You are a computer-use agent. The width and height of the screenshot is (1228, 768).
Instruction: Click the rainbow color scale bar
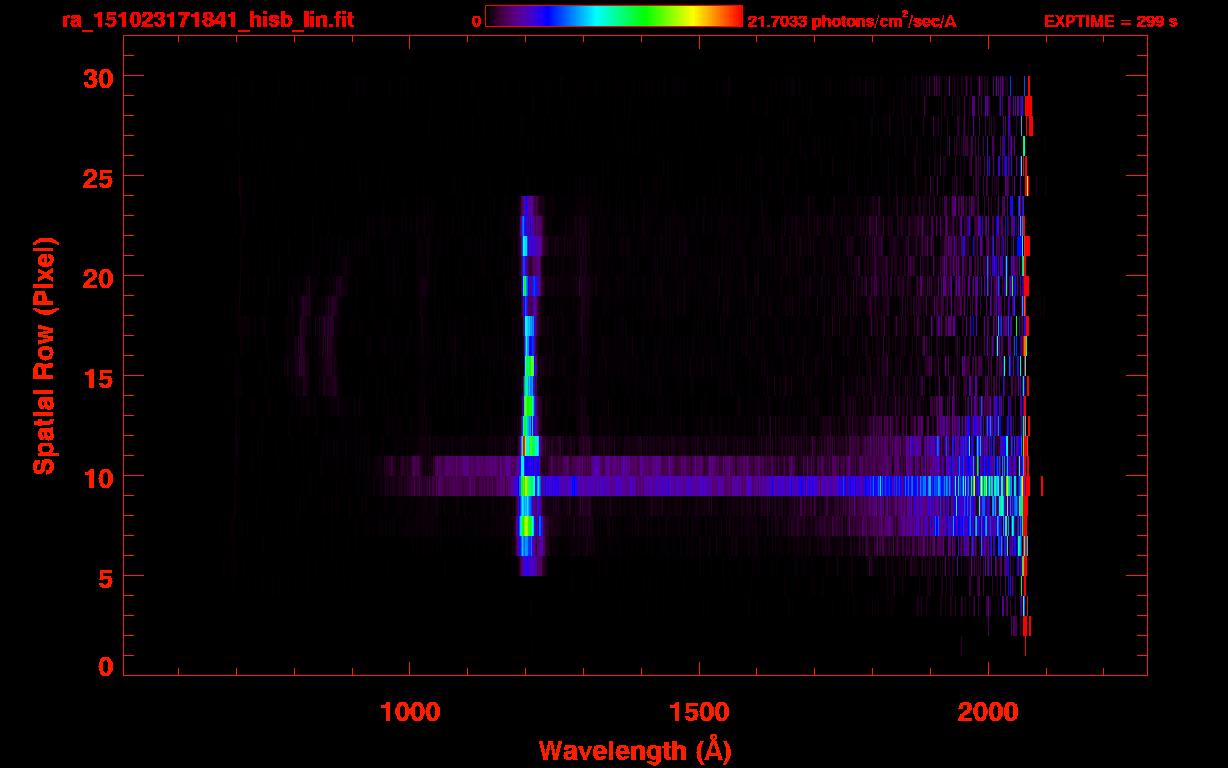[x=614, y=16]
